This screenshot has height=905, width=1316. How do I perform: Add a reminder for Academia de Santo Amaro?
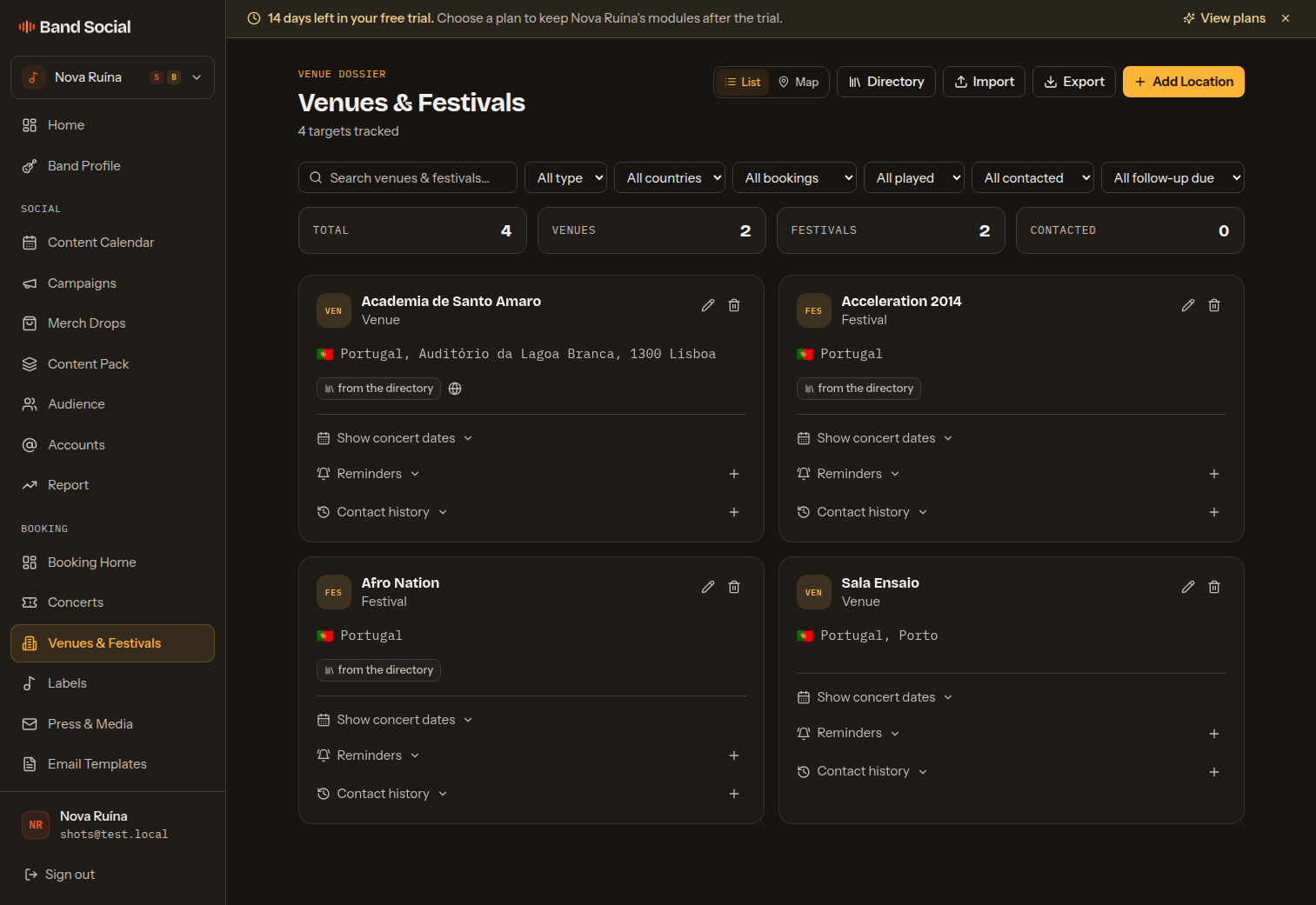734,474
